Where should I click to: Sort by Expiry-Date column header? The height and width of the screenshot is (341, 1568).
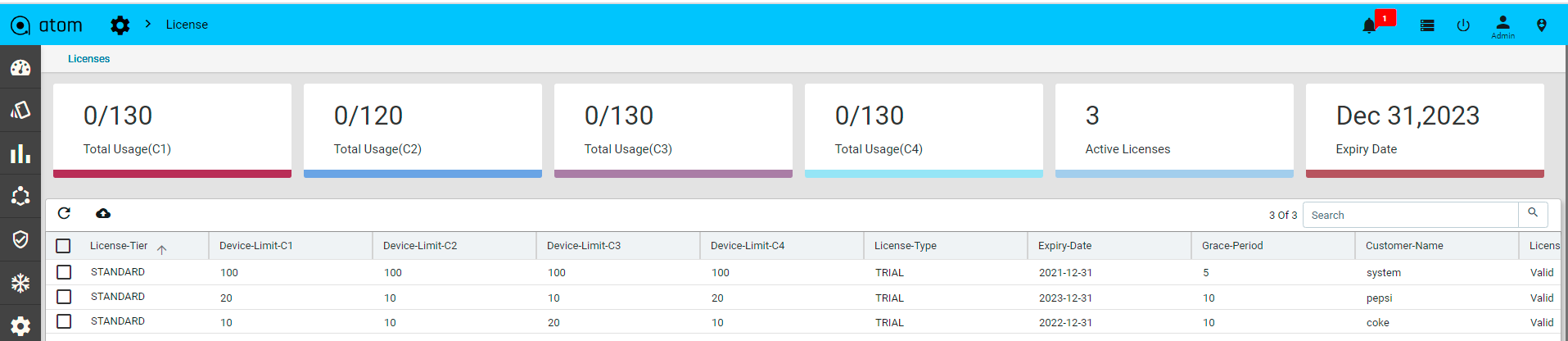tap(1064, 246)
